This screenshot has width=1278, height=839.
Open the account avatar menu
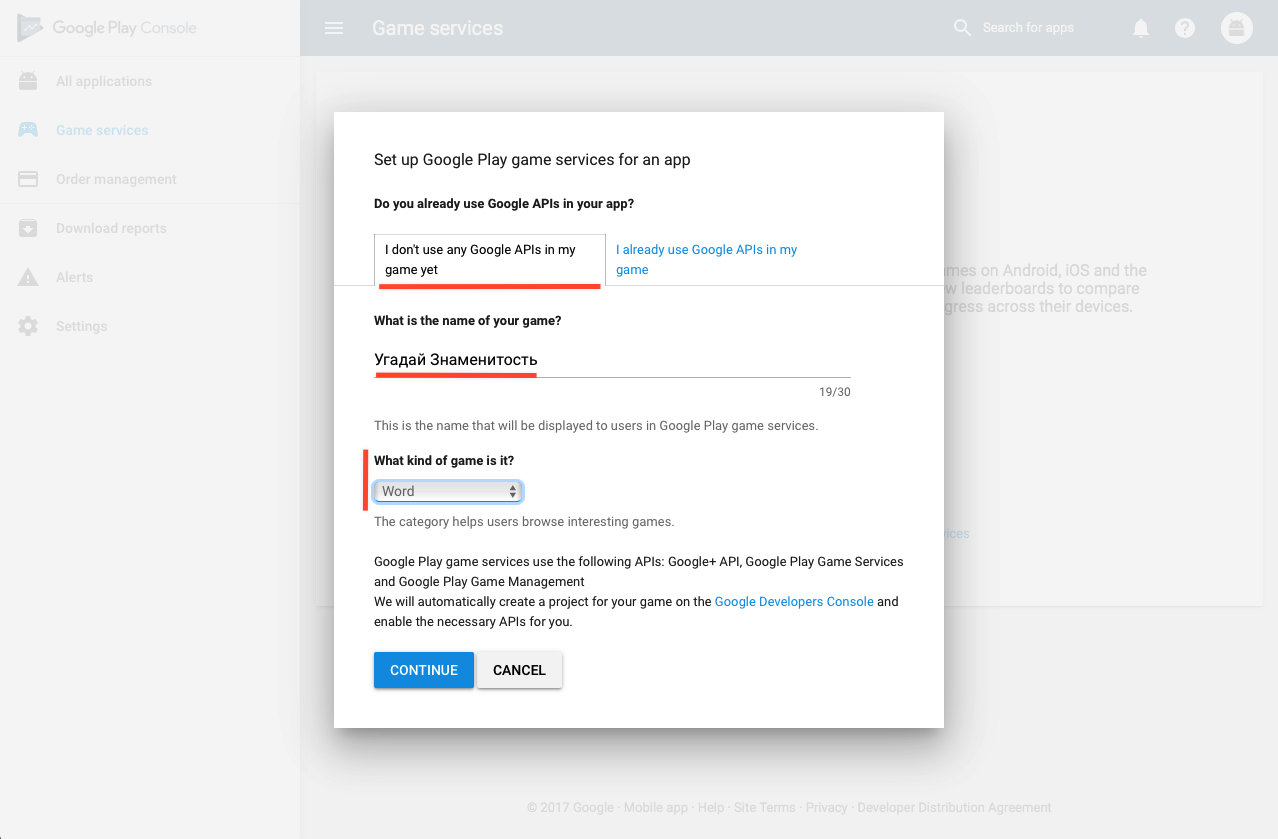pyautogui.click(x=1237, y=28)
